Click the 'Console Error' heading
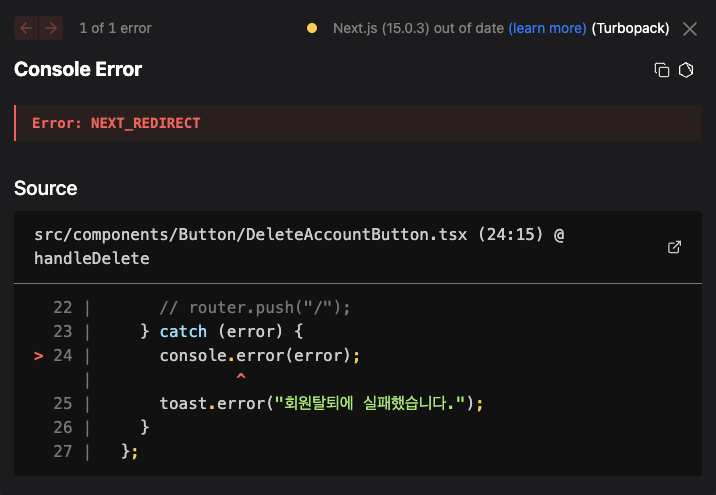Viewport: 716px width, 495px height. (78, 69)
